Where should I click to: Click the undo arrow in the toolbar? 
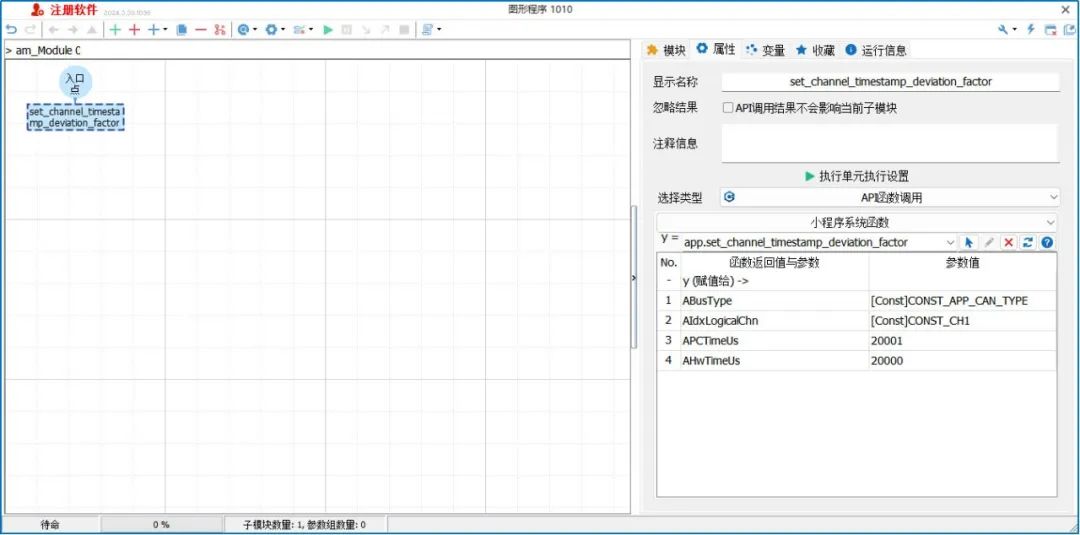pyautogui.click(x=11, y=30)
